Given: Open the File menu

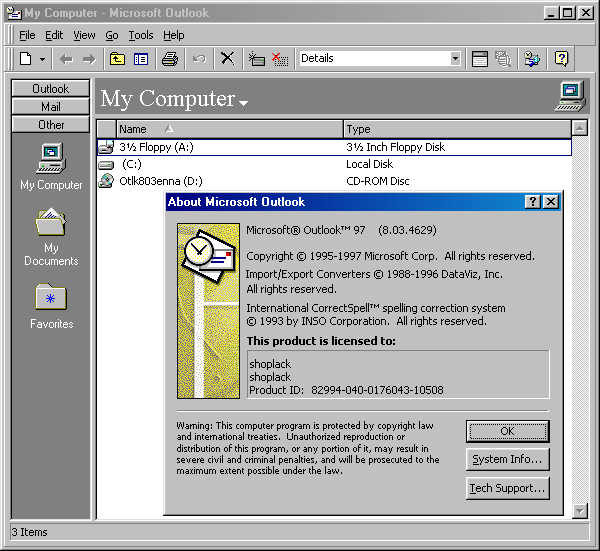Looking at the screenshot, I should pyautogui.click(x=27, y=35).
